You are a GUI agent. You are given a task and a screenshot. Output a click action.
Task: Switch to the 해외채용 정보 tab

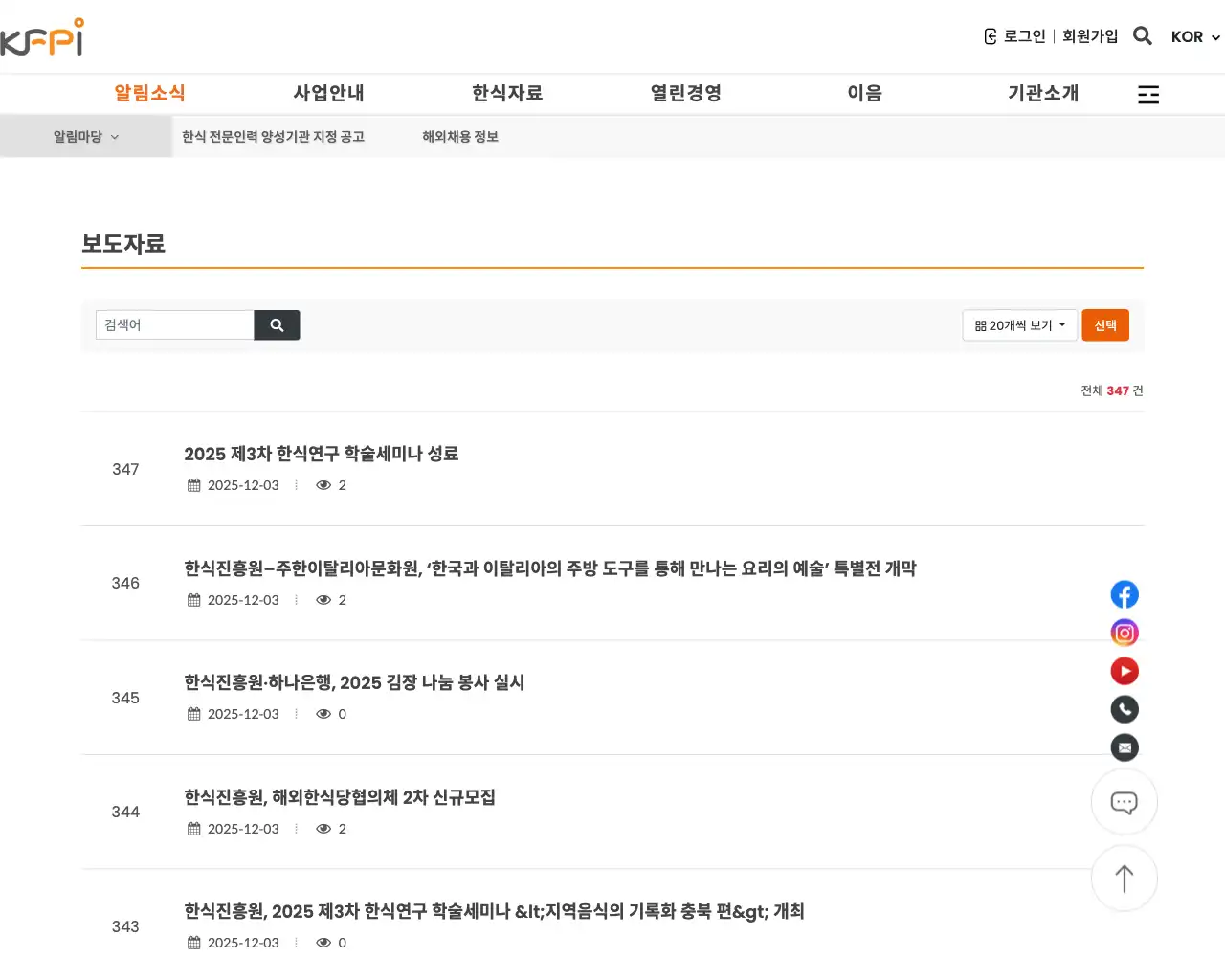460,136
